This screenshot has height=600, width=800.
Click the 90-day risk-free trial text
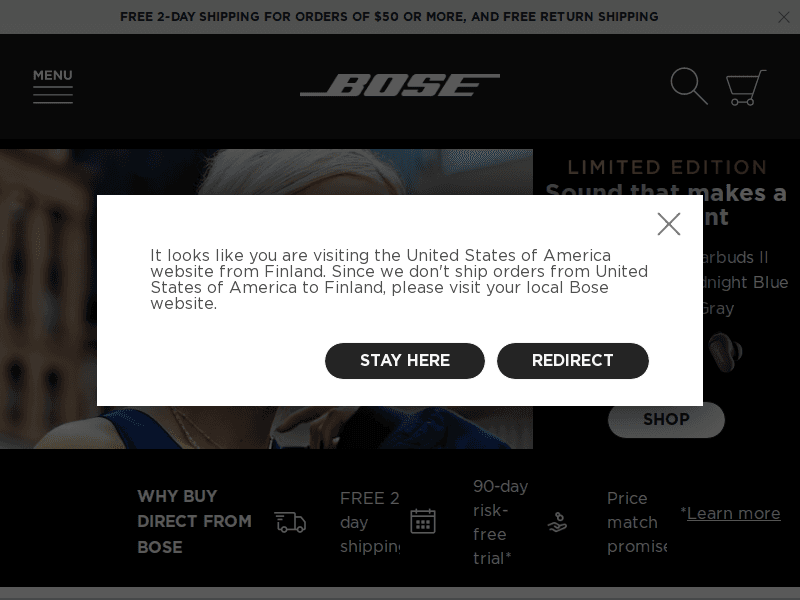click(x=500, y=522)
